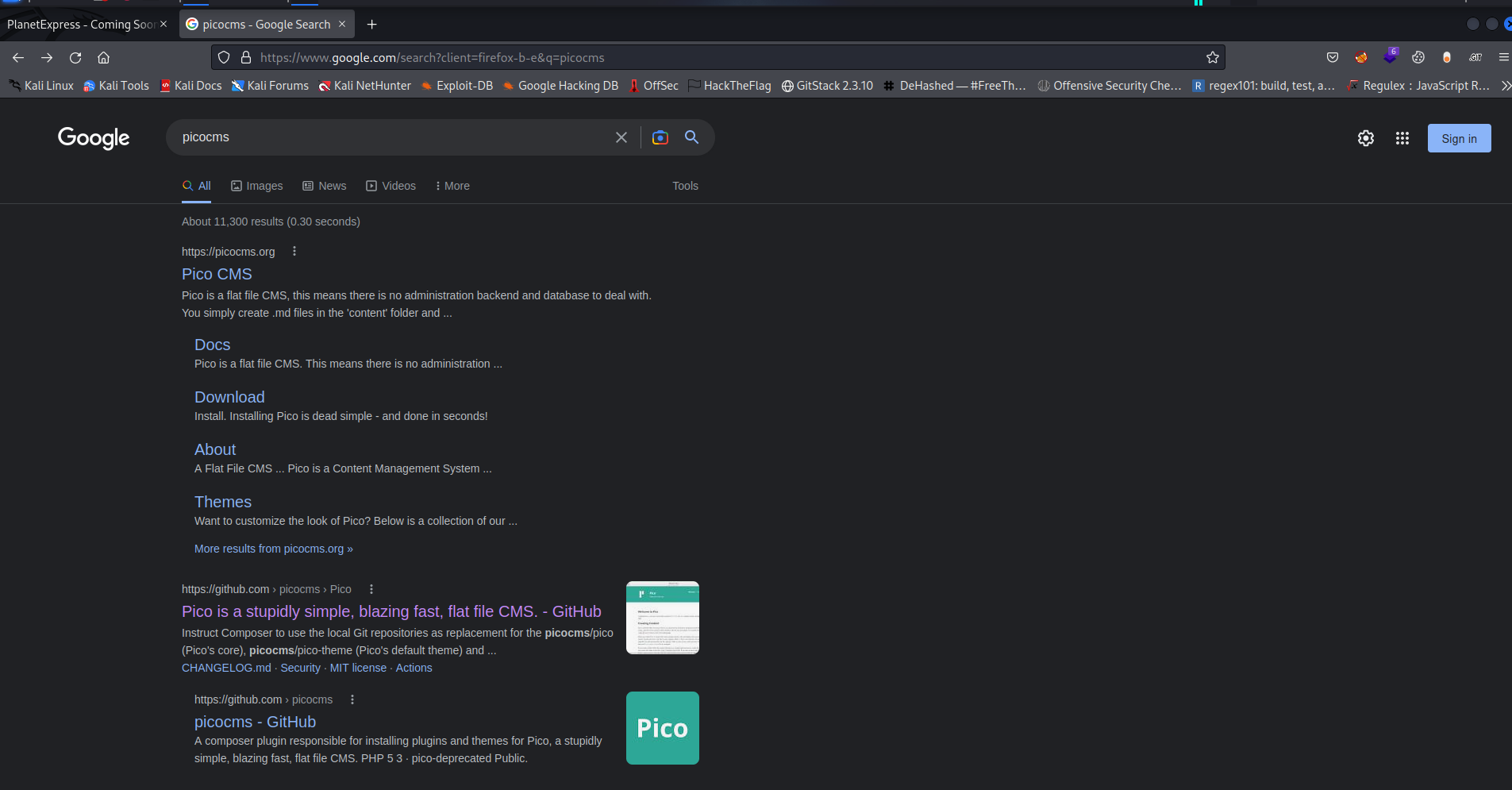Open the picocms - GitHub result

click(x=255, y=722)
